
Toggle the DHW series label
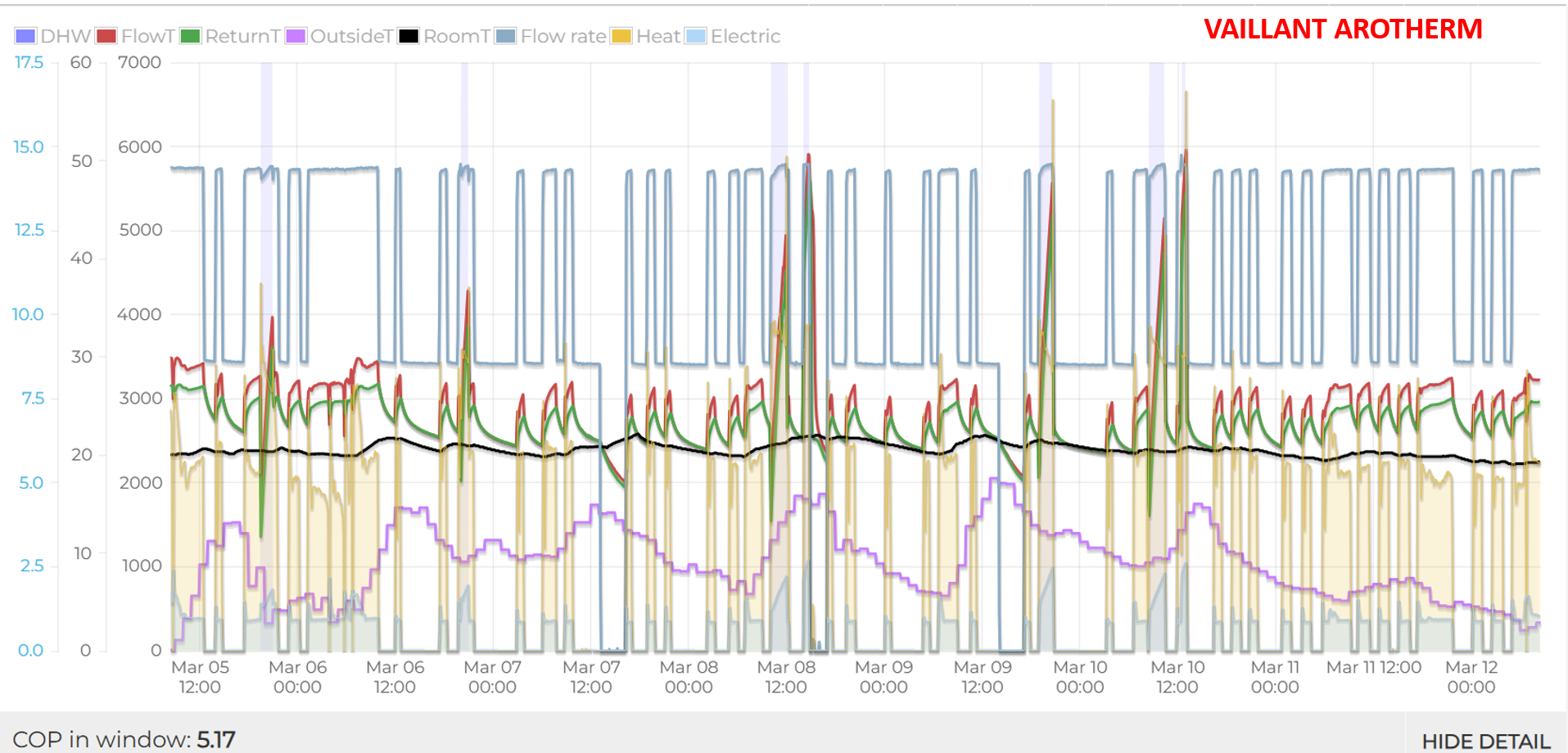[66, 36]
